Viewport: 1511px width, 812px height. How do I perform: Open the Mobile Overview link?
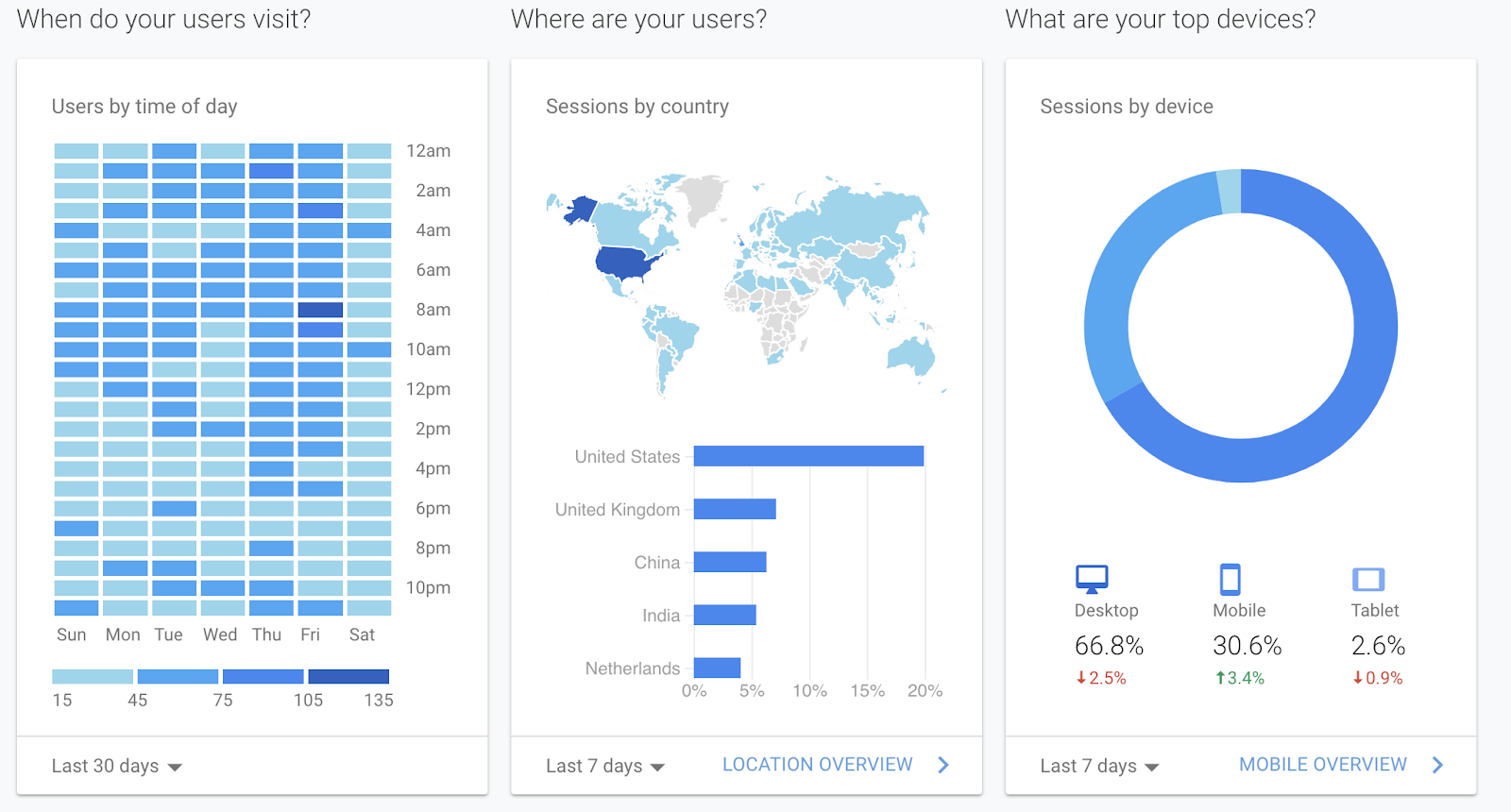pos(1323,765)
